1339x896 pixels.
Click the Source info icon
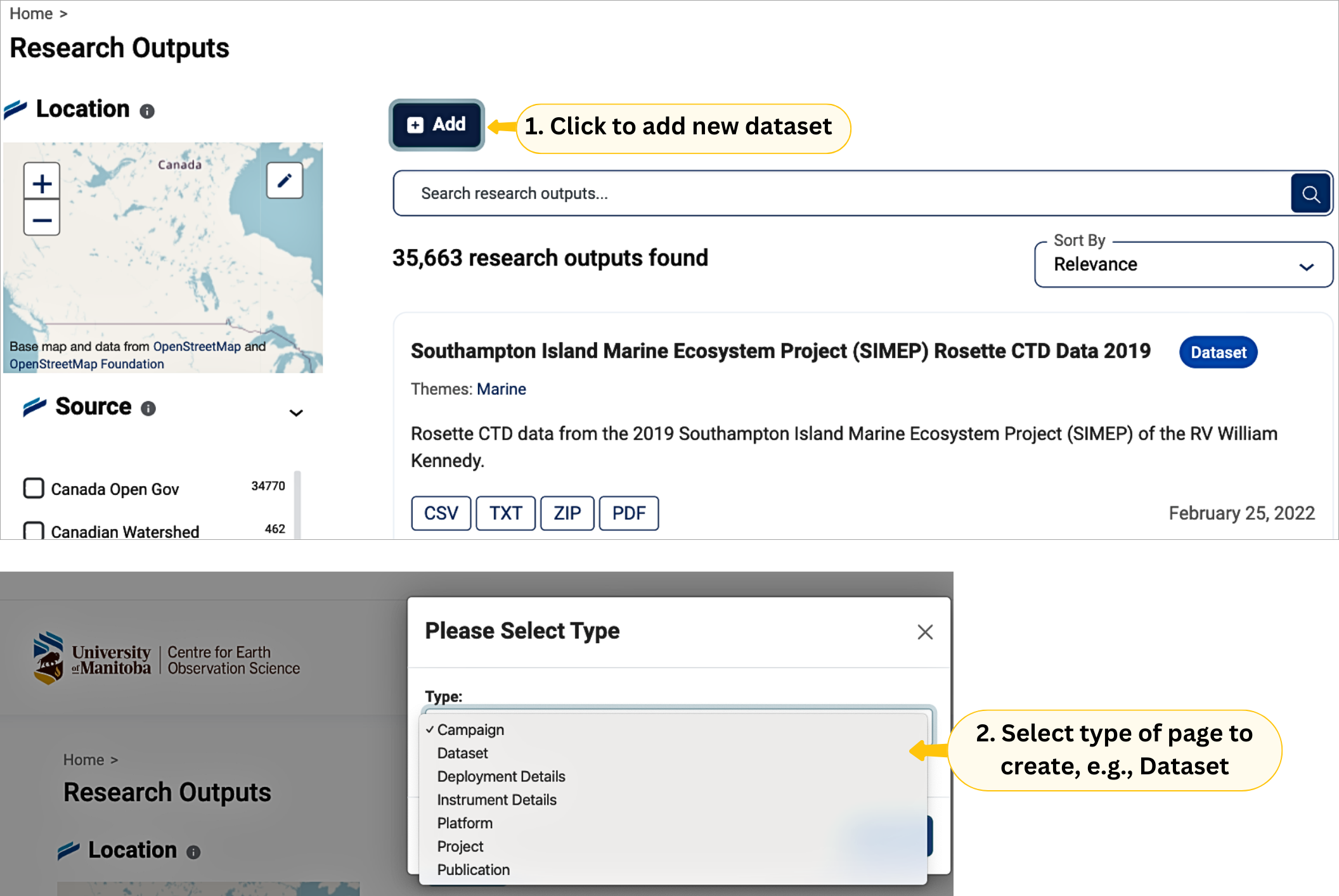click(x=148, y=409)
